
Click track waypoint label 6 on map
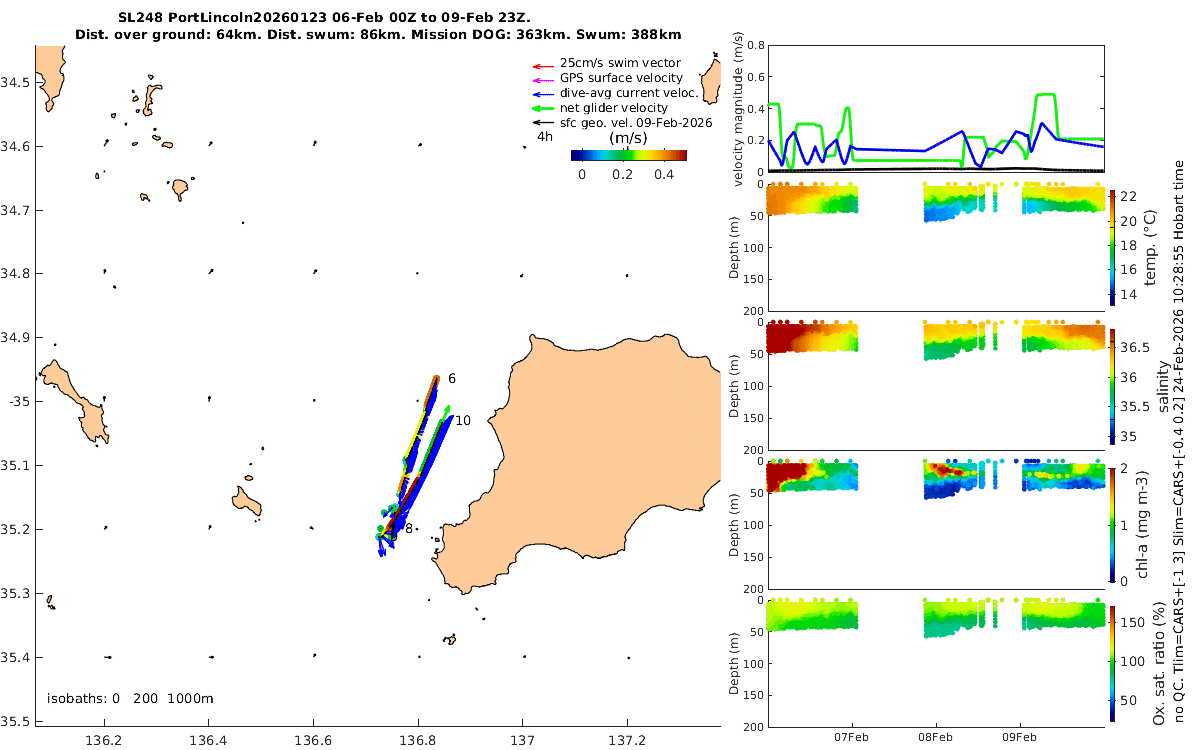pyautogui.click(x=452, y=379)
